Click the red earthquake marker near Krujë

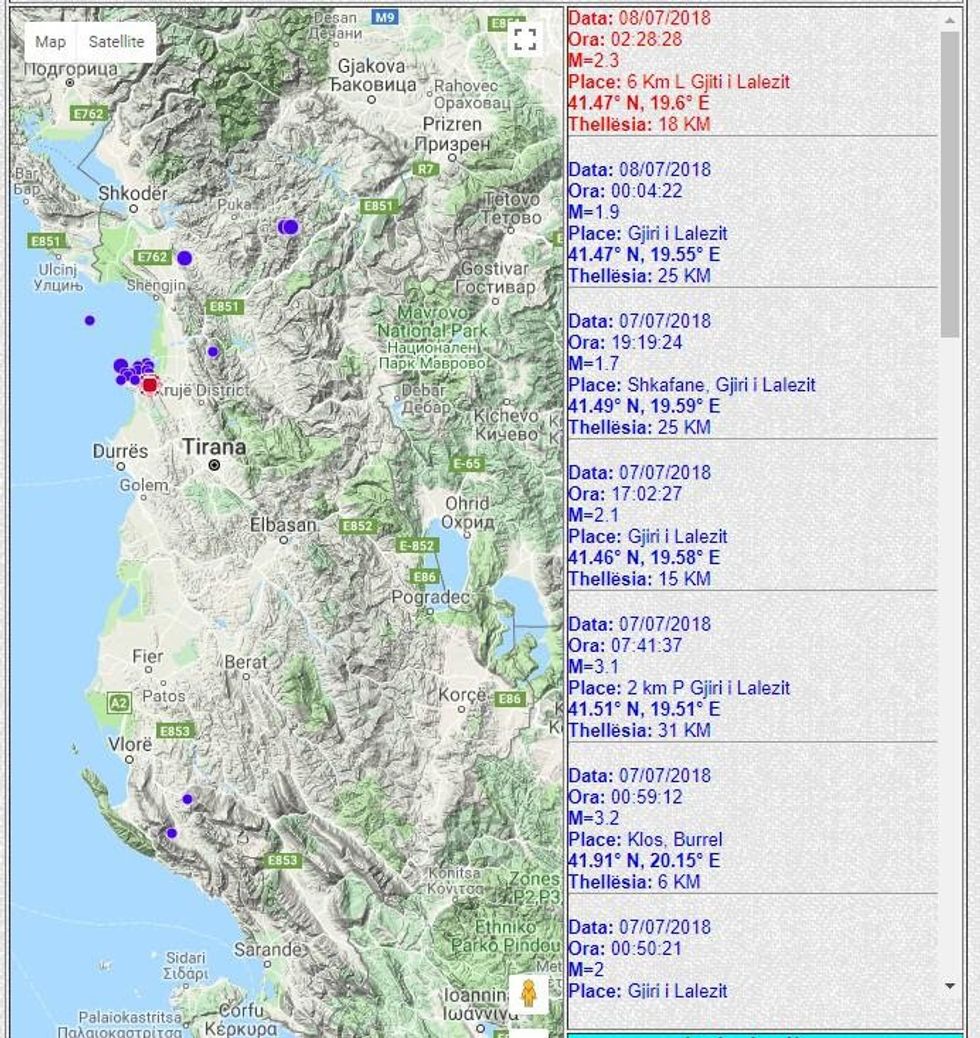pyautogui.click(x=150, y=385)
